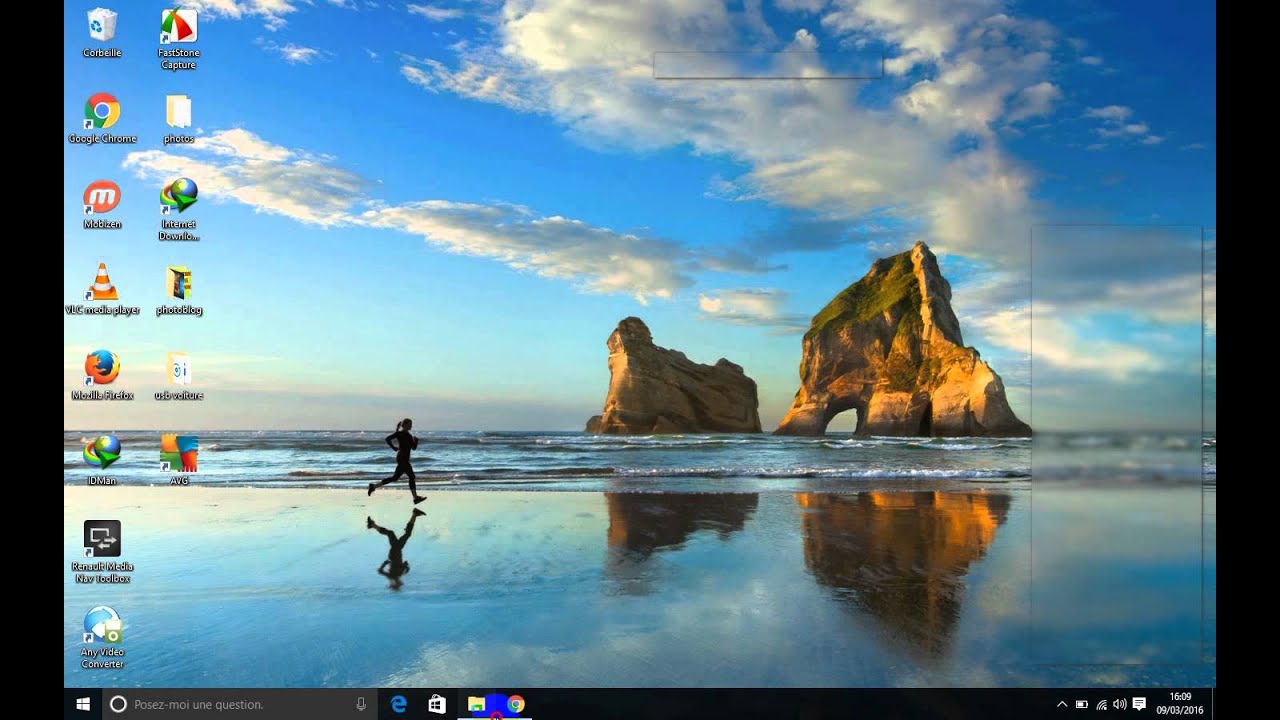Open the Corbeille recycle bin icon
The width and height of the screenshot is (1280, 720).
(102, 32)
